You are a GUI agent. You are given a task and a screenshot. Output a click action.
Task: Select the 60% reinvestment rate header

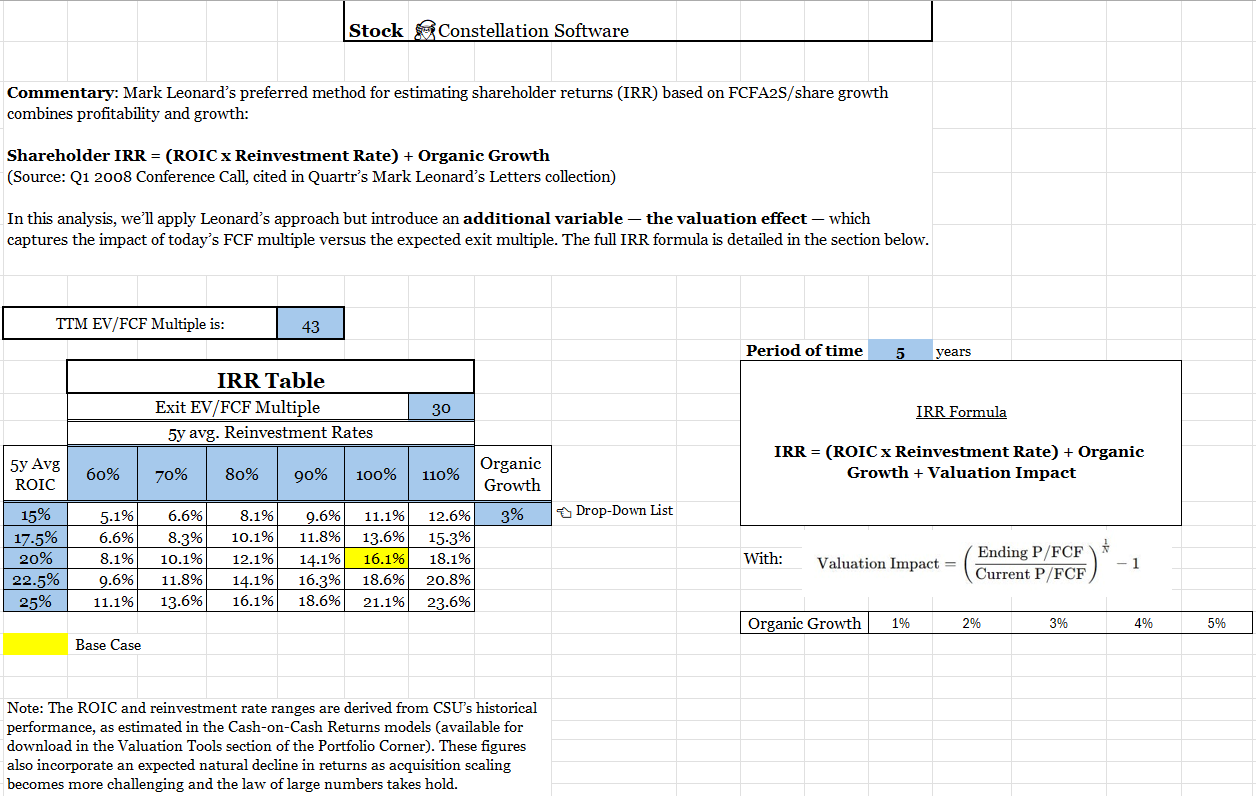point(103,475)
